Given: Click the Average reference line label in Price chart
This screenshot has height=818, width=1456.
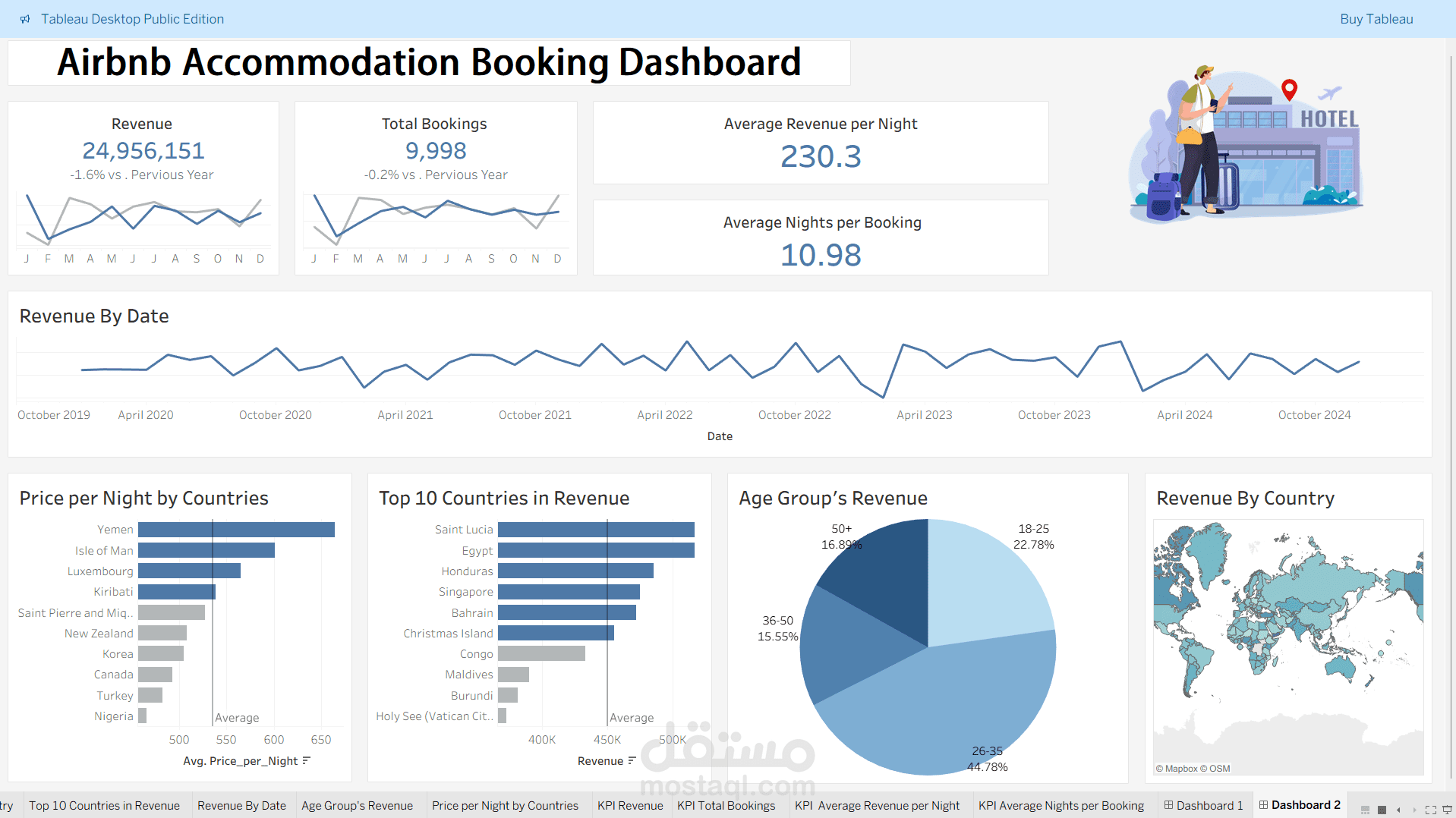Looking at the screenshot, I should (x=237, y=718).
